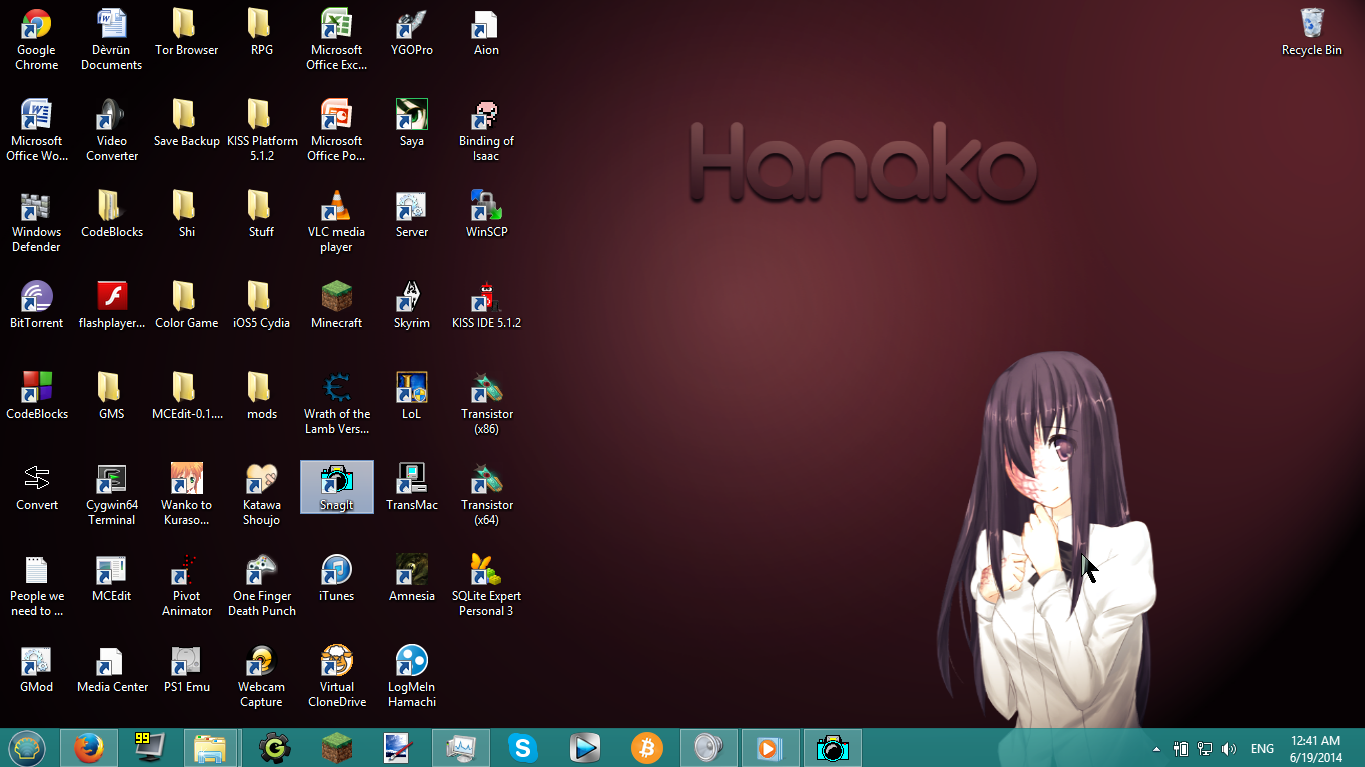The image size is (1365, 767).
Task: Launch the GMod shortcut
Action: pyautogui.click(x=37, y=670)
